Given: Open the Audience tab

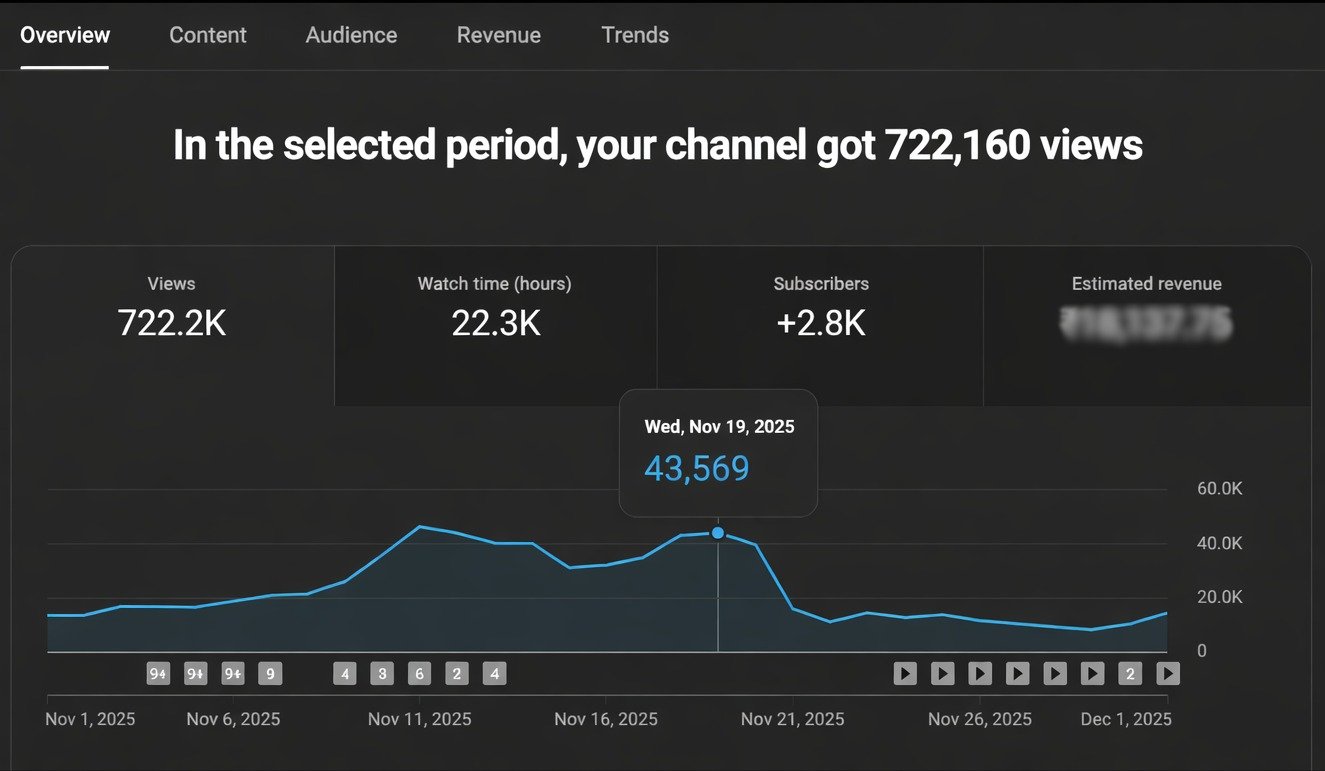Looking at the screenshot, I should [x=351, y=35].
